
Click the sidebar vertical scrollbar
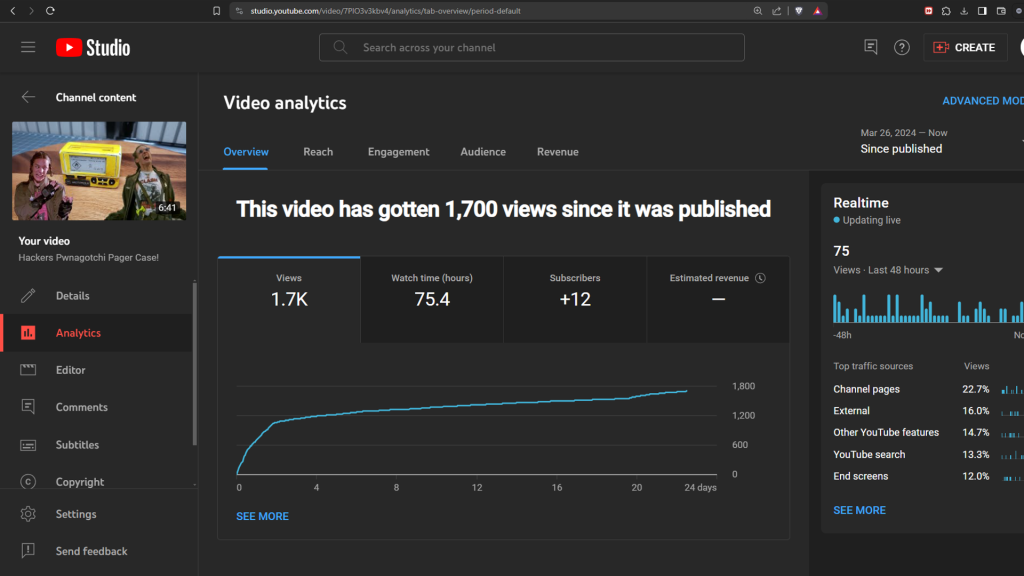[x=195, y=364]
